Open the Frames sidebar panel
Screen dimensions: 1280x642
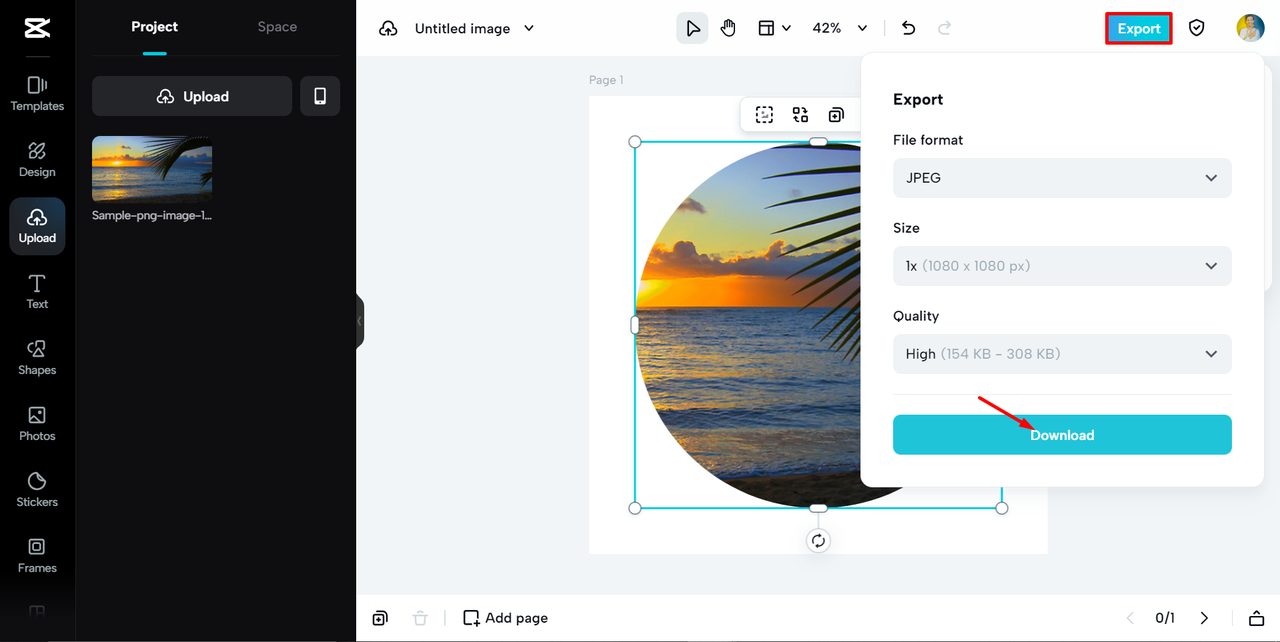pyautogui.click(x=37, y=556)
